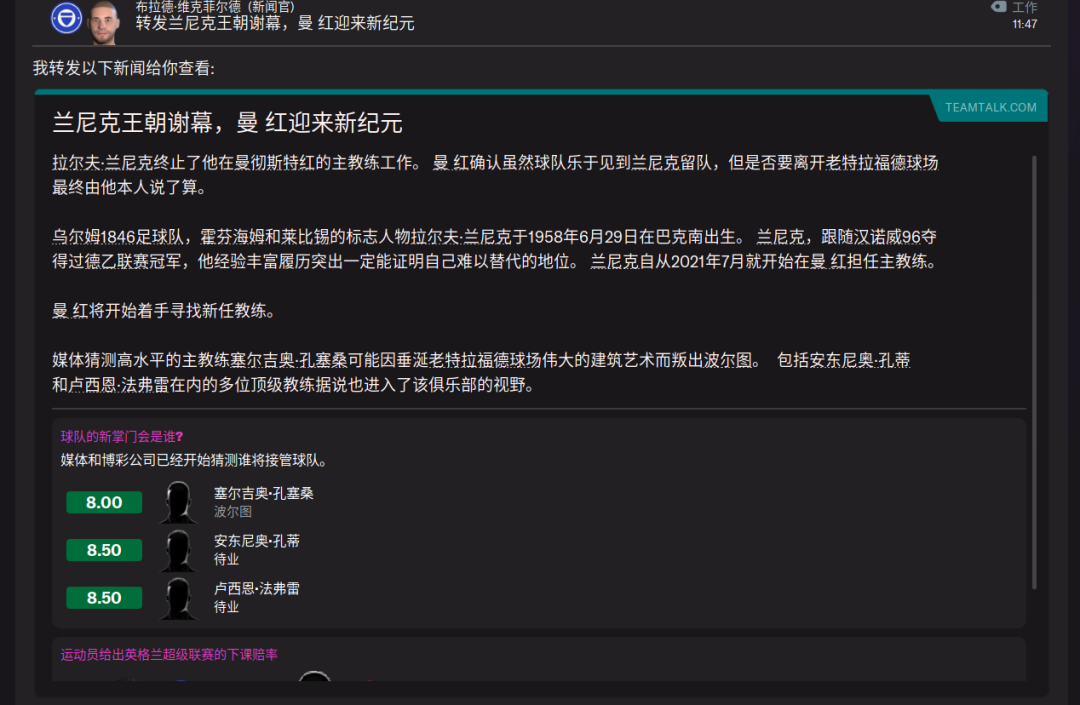This screenshot has height=705, width=1080.
Task: Click the 球队的新掌门会是谁? heading
Action: coord(122,436)
